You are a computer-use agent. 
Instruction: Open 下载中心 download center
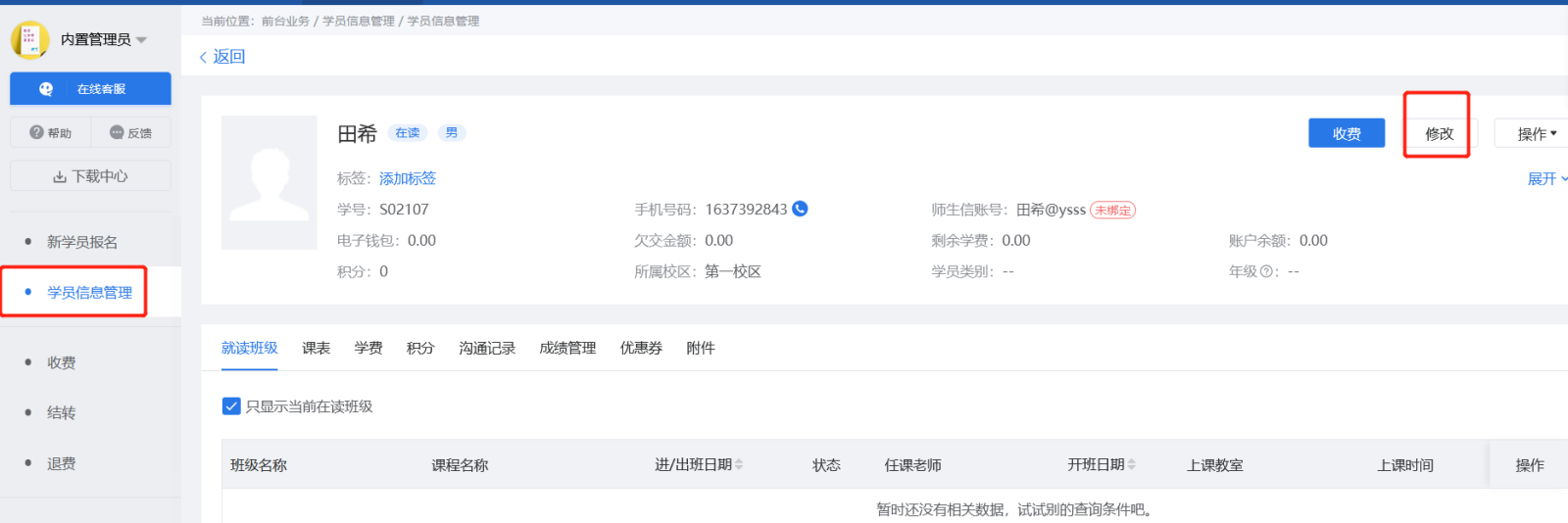click(x=90, y=176)
